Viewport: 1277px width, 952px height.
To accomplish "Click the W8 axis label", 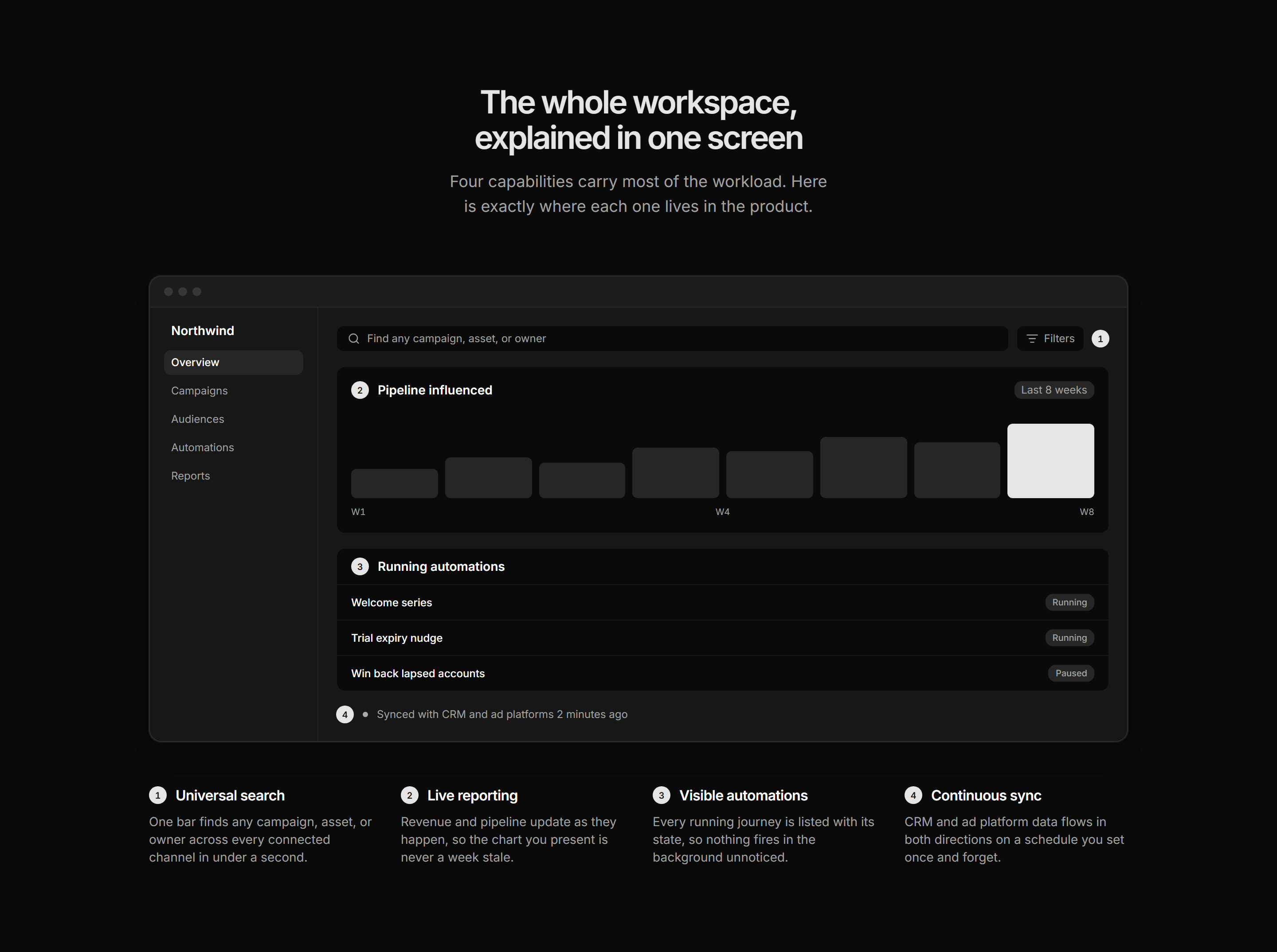I will click(1087, 512).
